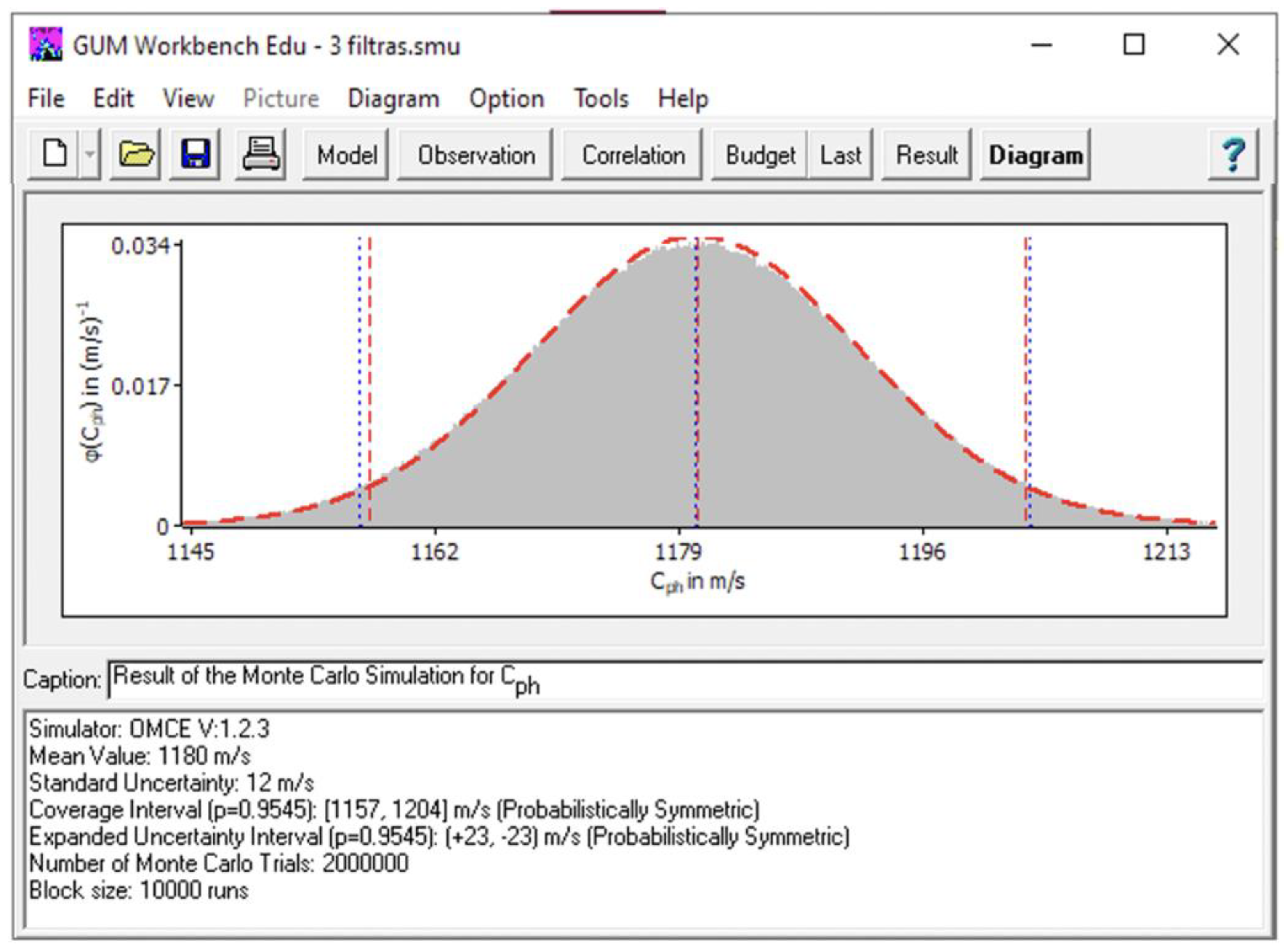Click the GUM Workbench title bar icon
1286x952 pixels.
[46, 44]
